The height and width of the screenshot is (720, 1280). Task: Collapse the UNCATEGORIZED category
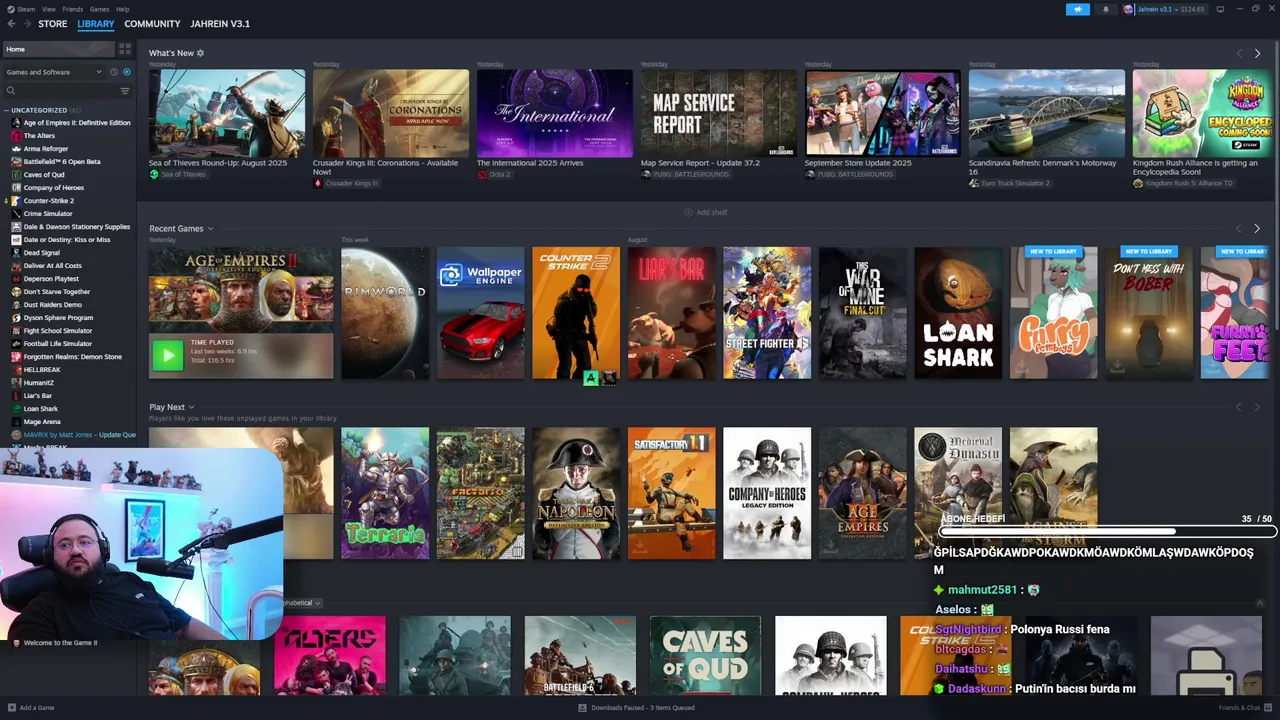pyautogui.click(x=7, y=110)
